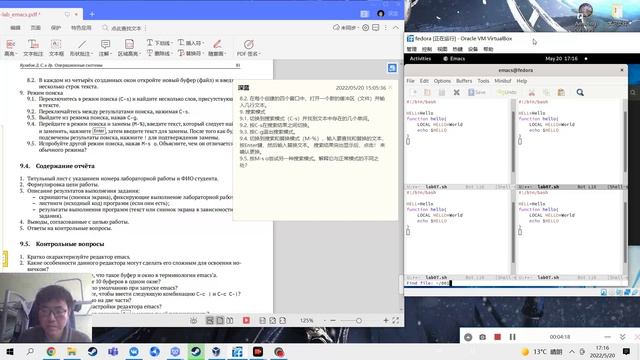The height and width of the screenshot is (360, 640).
Task: Open Steam from the Windows taskbar
Action: [x=93, y=351]
